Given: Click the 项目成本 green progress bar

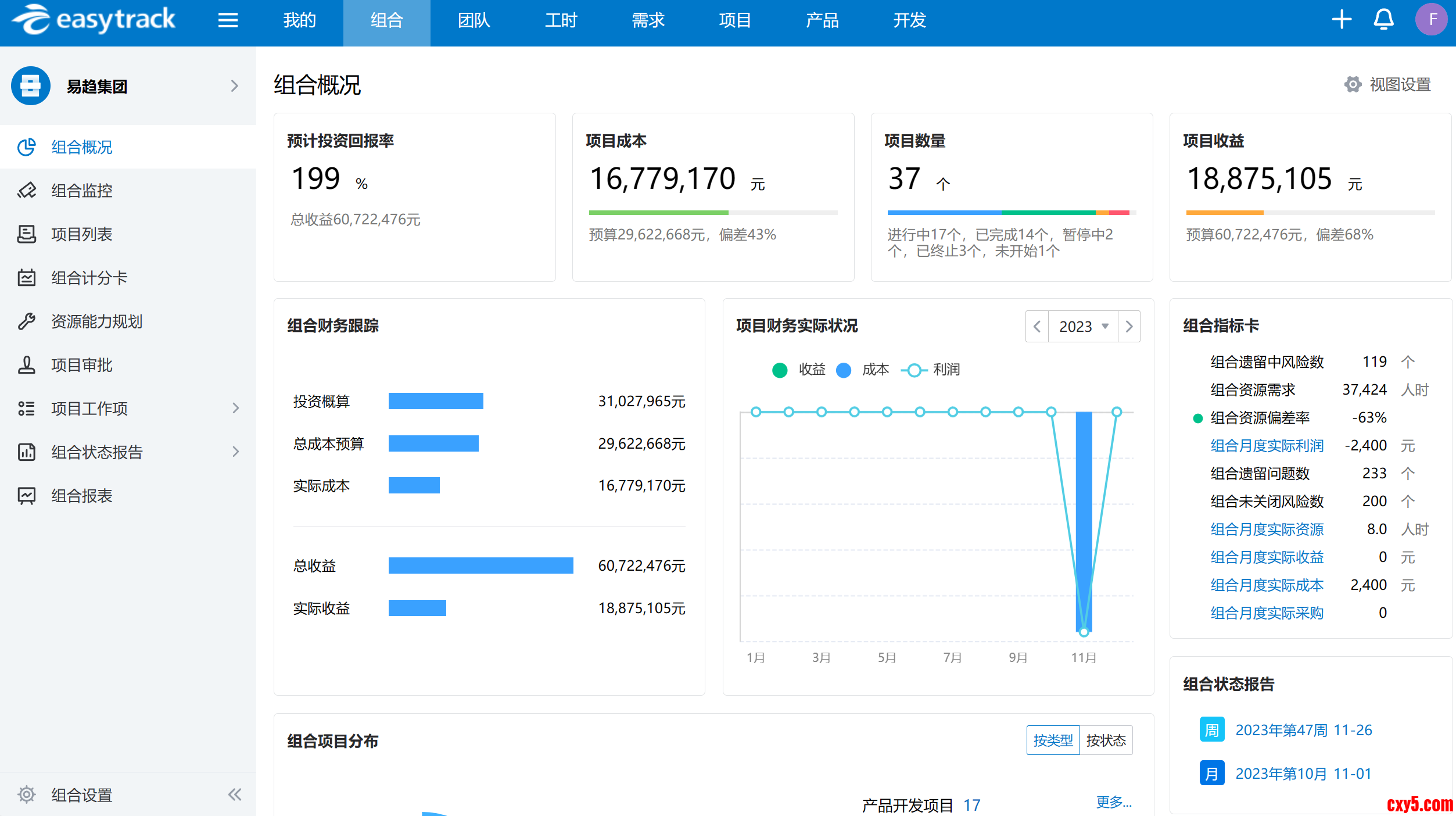Looking at the screenshot, I should click(658, 213).
